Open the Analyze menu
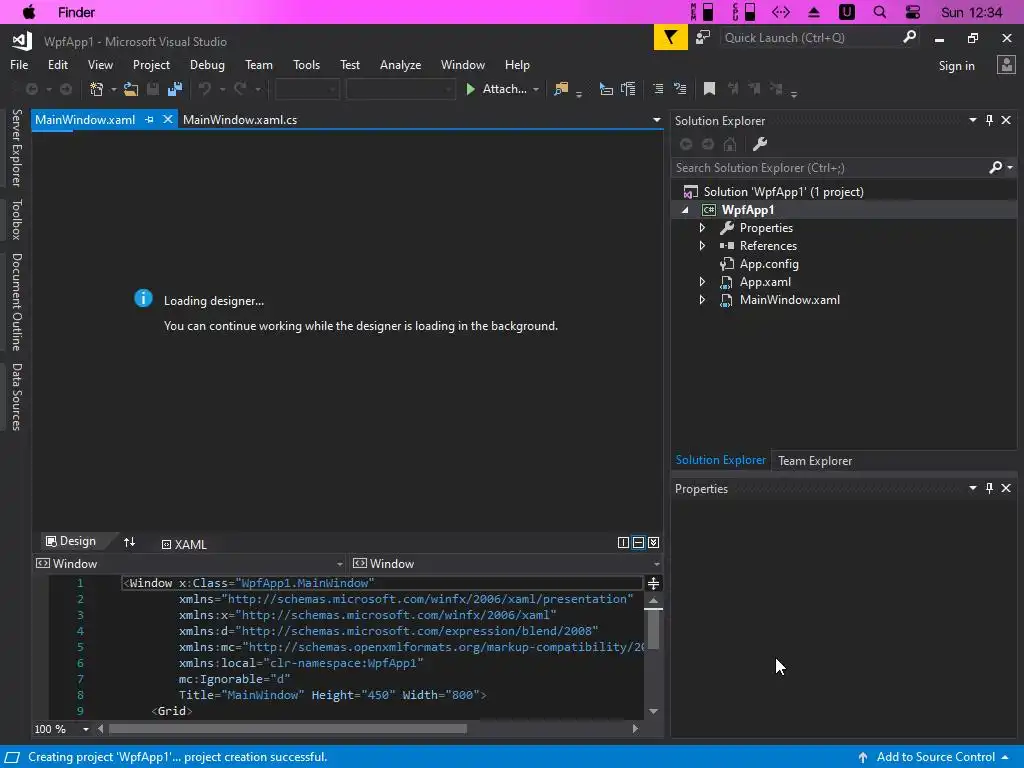 pos(400,65)
